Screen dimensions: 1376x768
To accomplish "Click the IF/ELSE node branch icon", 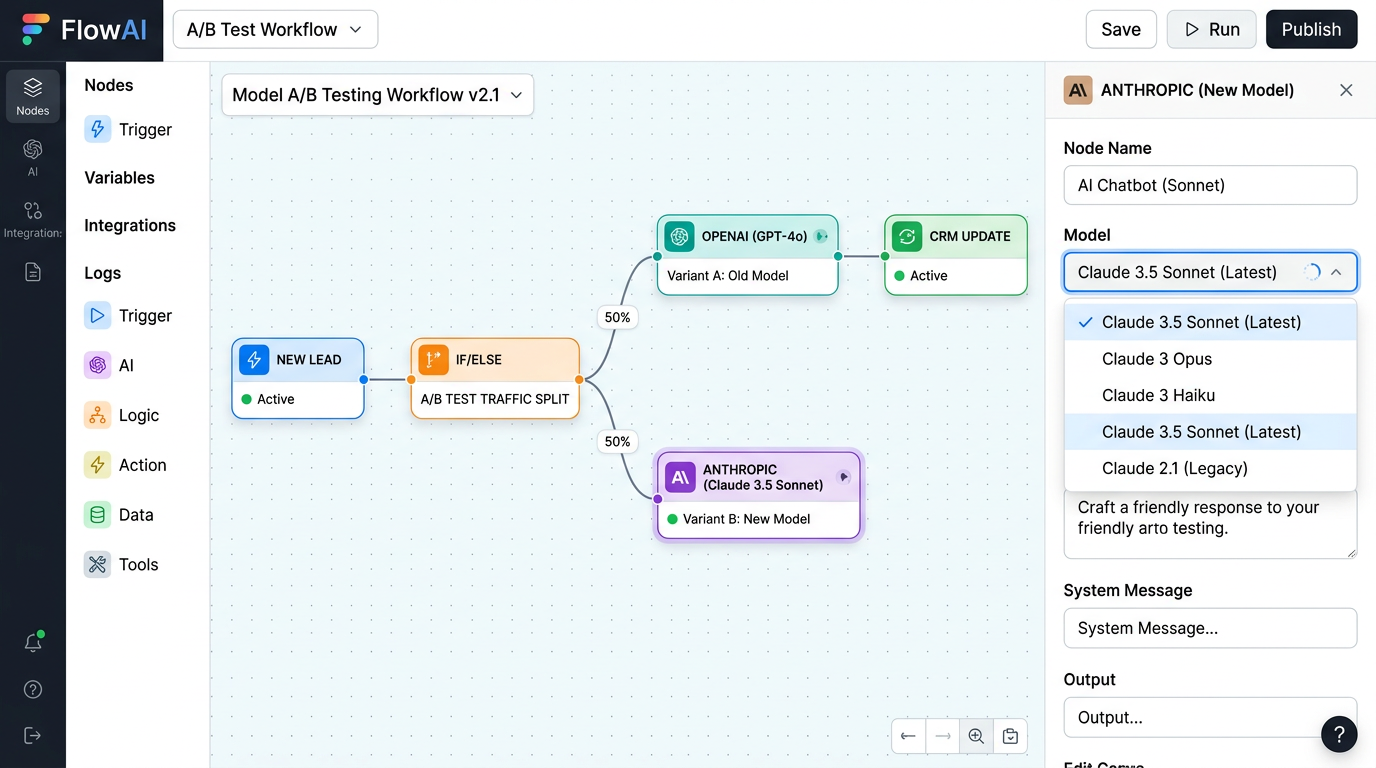I will click(x=434, y=359).
